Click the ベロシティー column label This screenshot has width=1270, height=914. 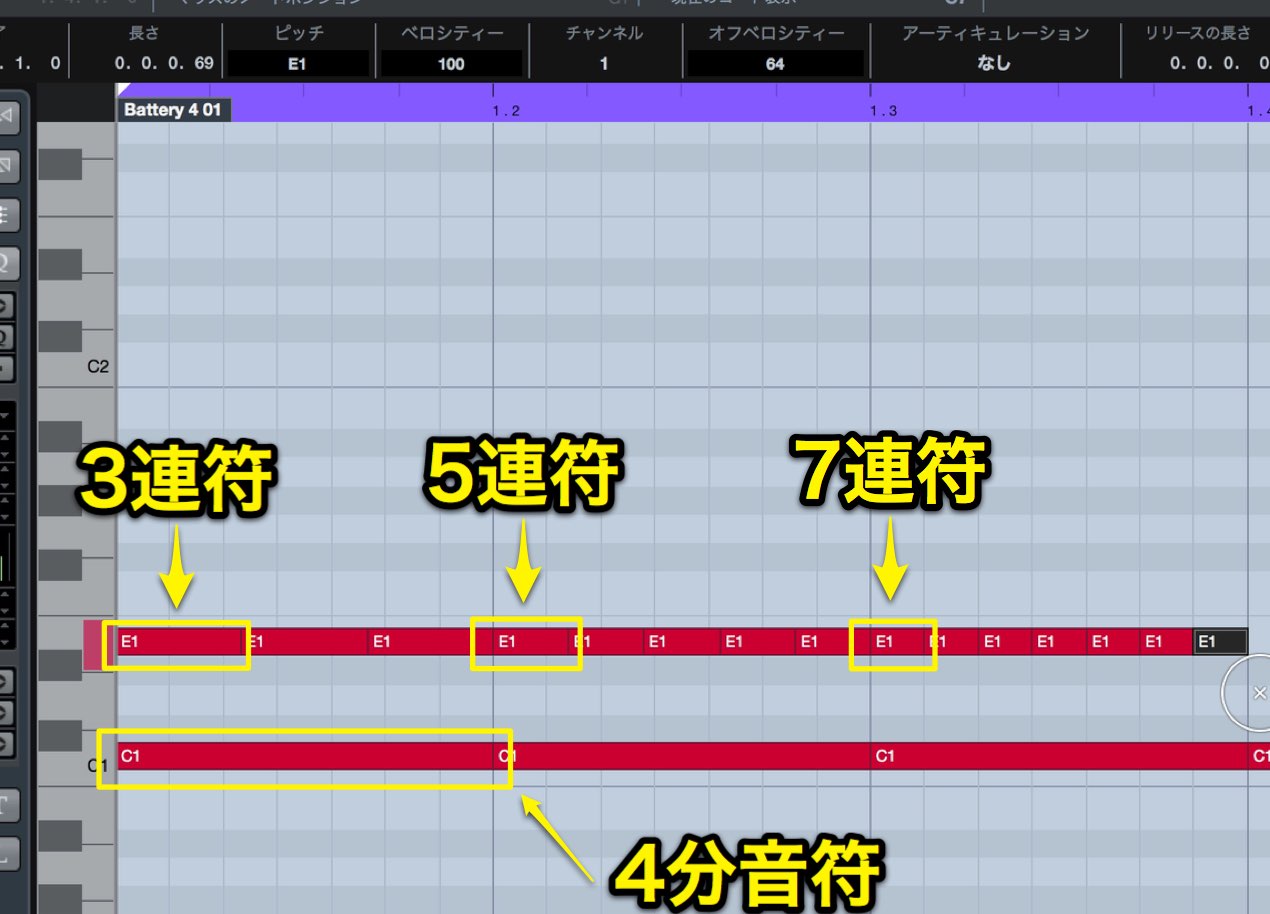point(451,33)
